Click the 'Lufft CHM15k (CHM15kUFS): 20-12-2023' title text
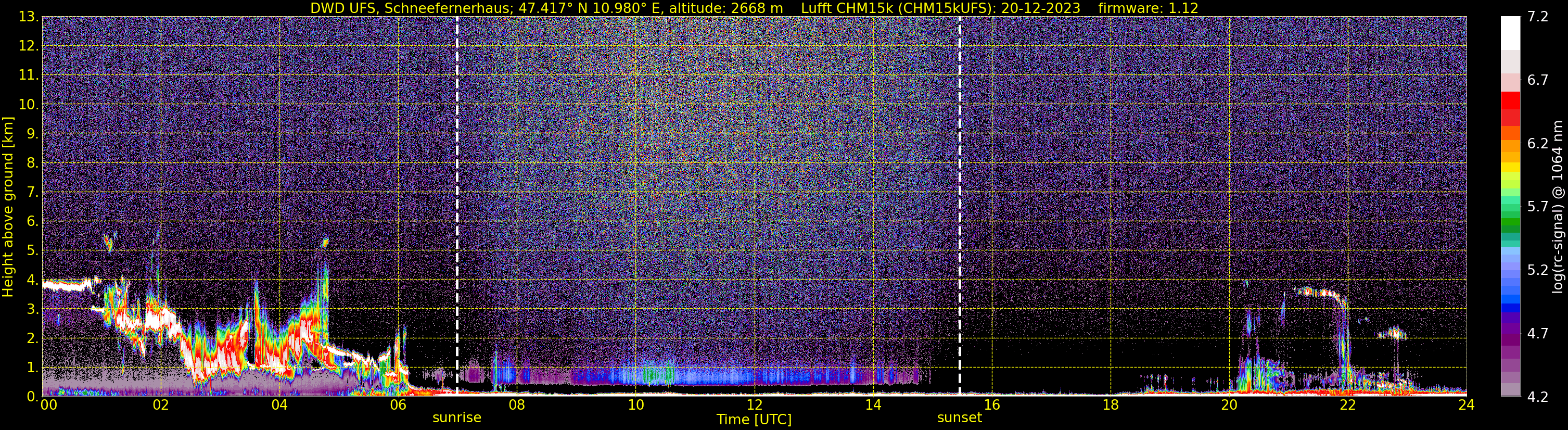This screenshot has width=1568, height=430. tap(940, 8)
